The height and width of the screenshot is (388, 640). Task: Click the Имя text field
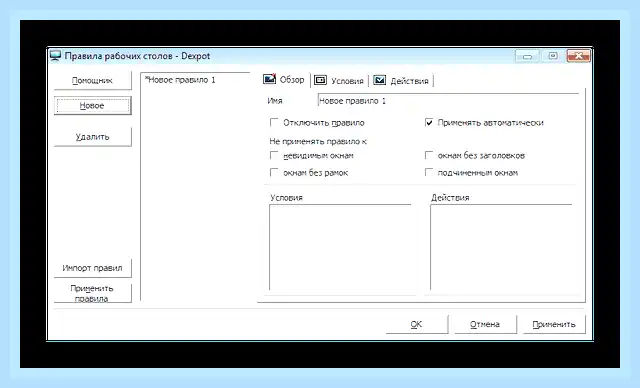pos(448,100)
